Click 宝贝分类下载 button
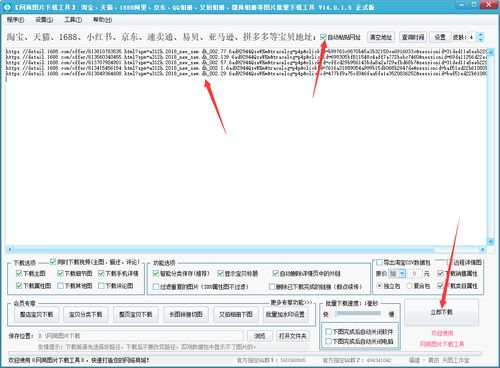This screenshot has height=368, width=500. click(x=86, y=314)
